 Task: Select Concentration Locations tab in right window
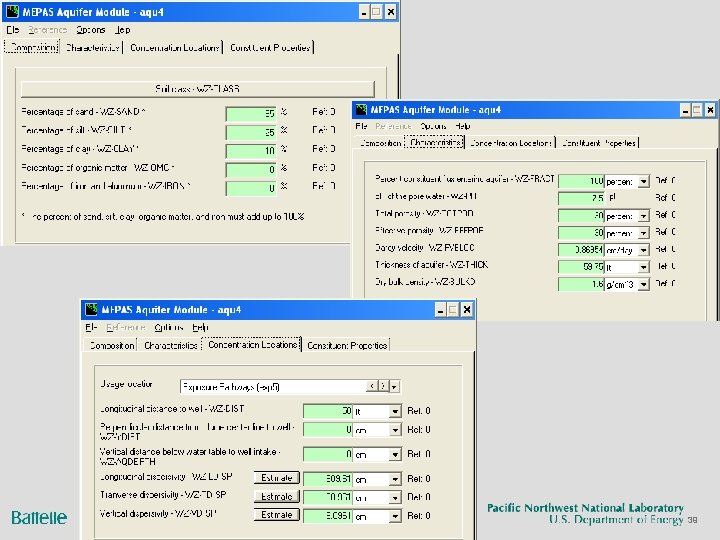[511, 143]
